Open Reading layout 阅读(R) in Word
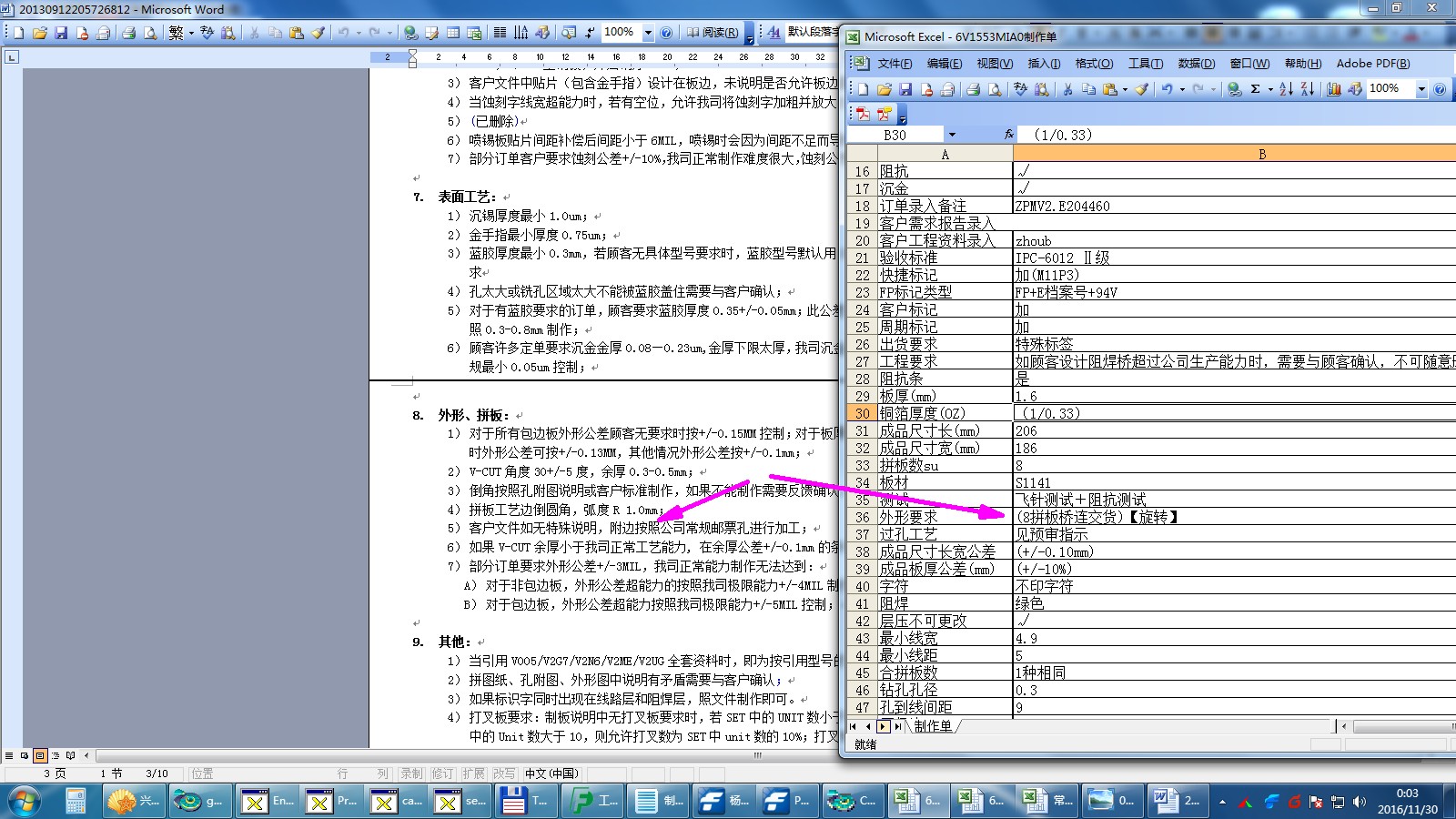The width and height of the screenshot is (1456, 819). 713,33
